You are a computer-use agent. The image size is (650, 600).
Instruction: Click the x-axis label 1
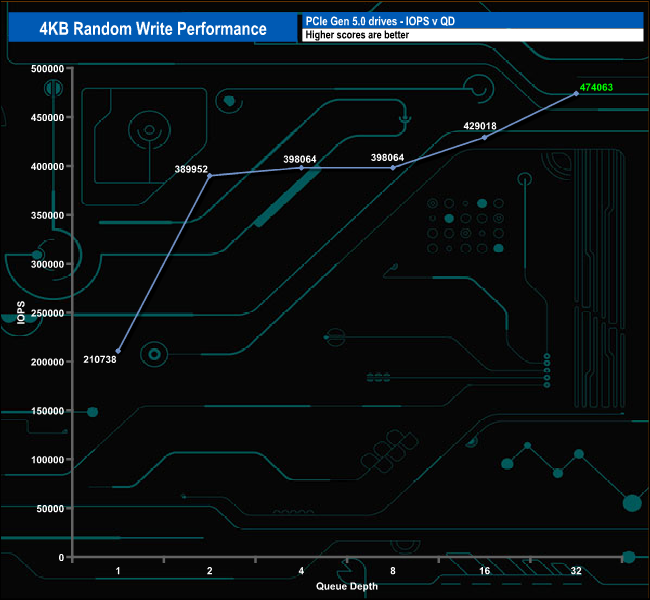point(118,571)
